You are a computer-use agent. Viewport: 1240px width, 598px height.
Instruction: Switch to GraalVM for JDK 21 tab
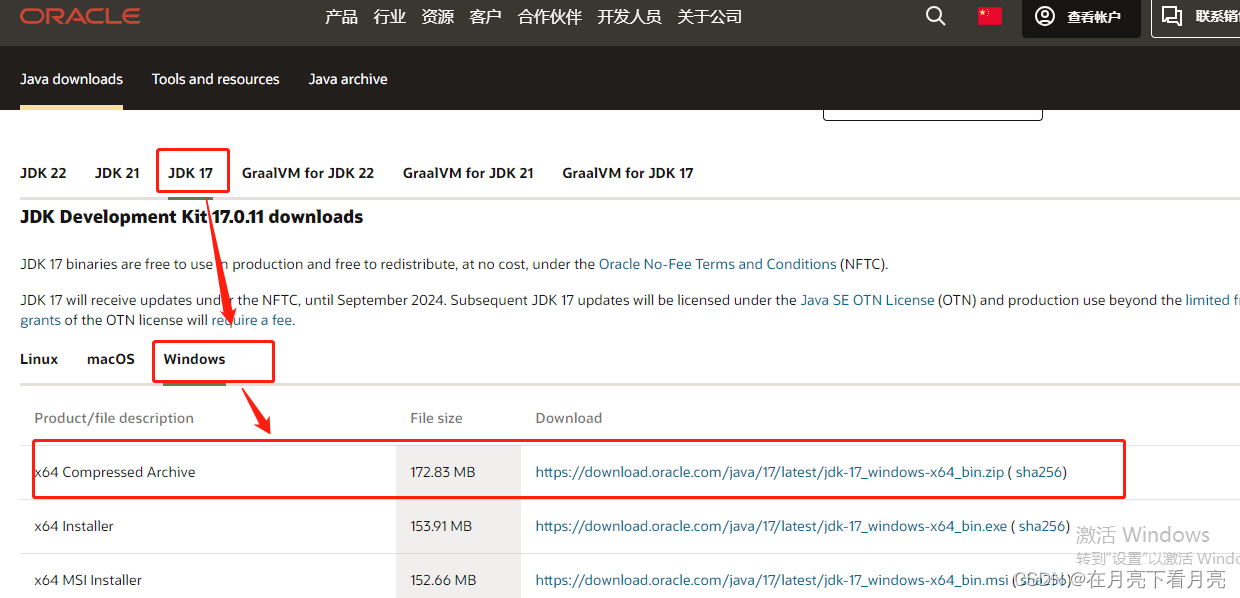pyautogui.click(x=468, y=173)
